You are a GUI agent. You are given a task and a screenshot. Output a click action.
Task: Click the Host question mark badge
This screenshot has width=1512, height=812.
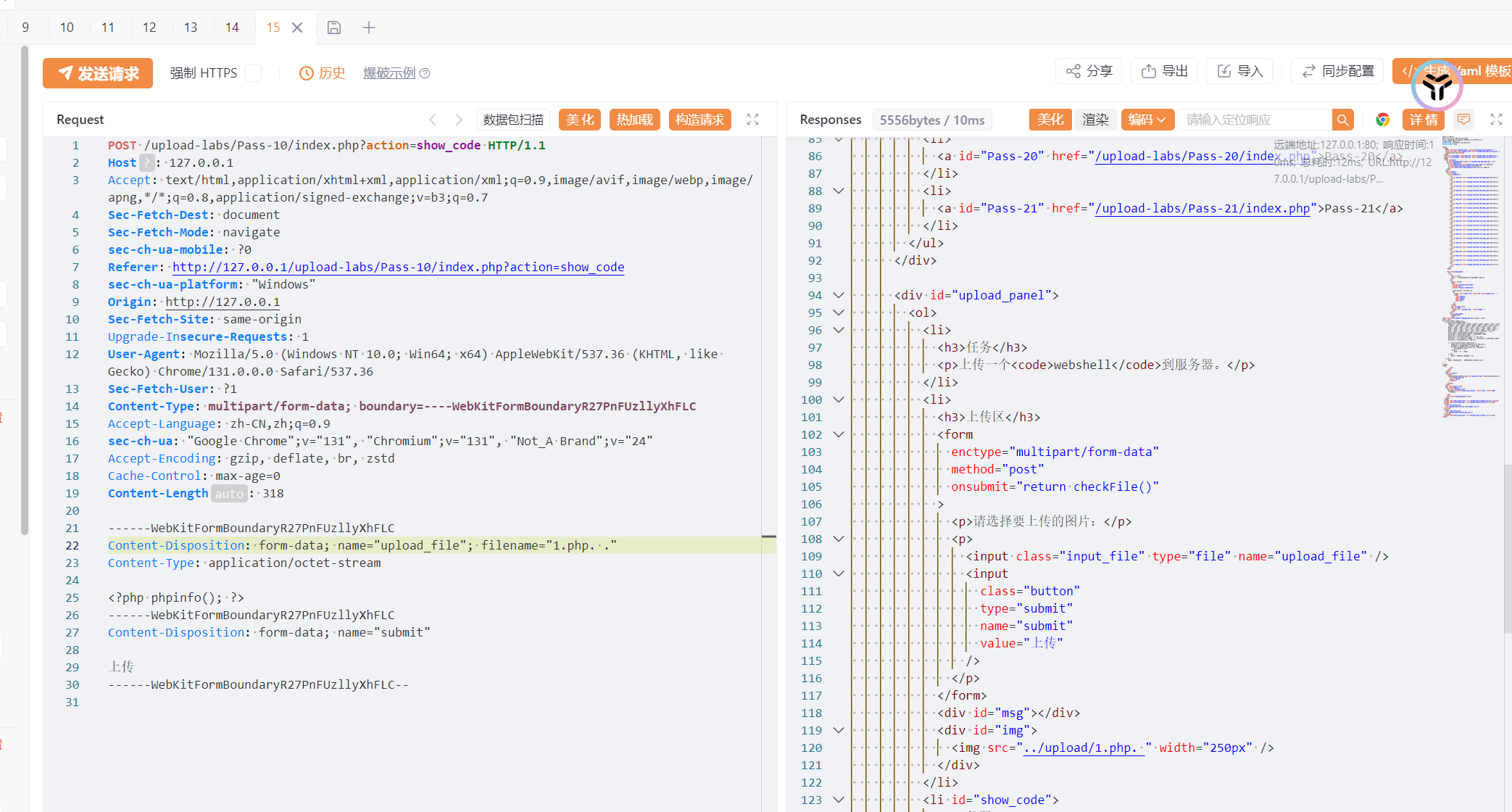click(x=146, y=163)
